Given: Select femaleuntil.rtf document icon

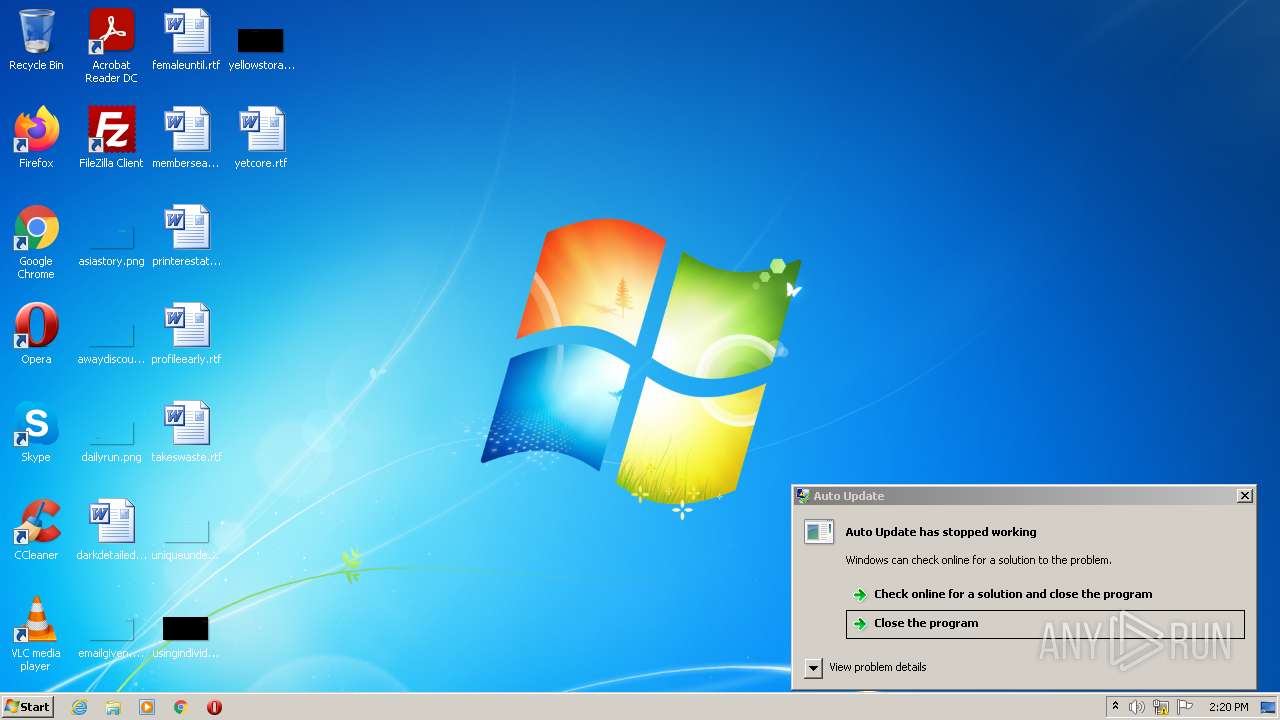Looking at the screenshot, I should pyautogui.click(x=186, y=40).
